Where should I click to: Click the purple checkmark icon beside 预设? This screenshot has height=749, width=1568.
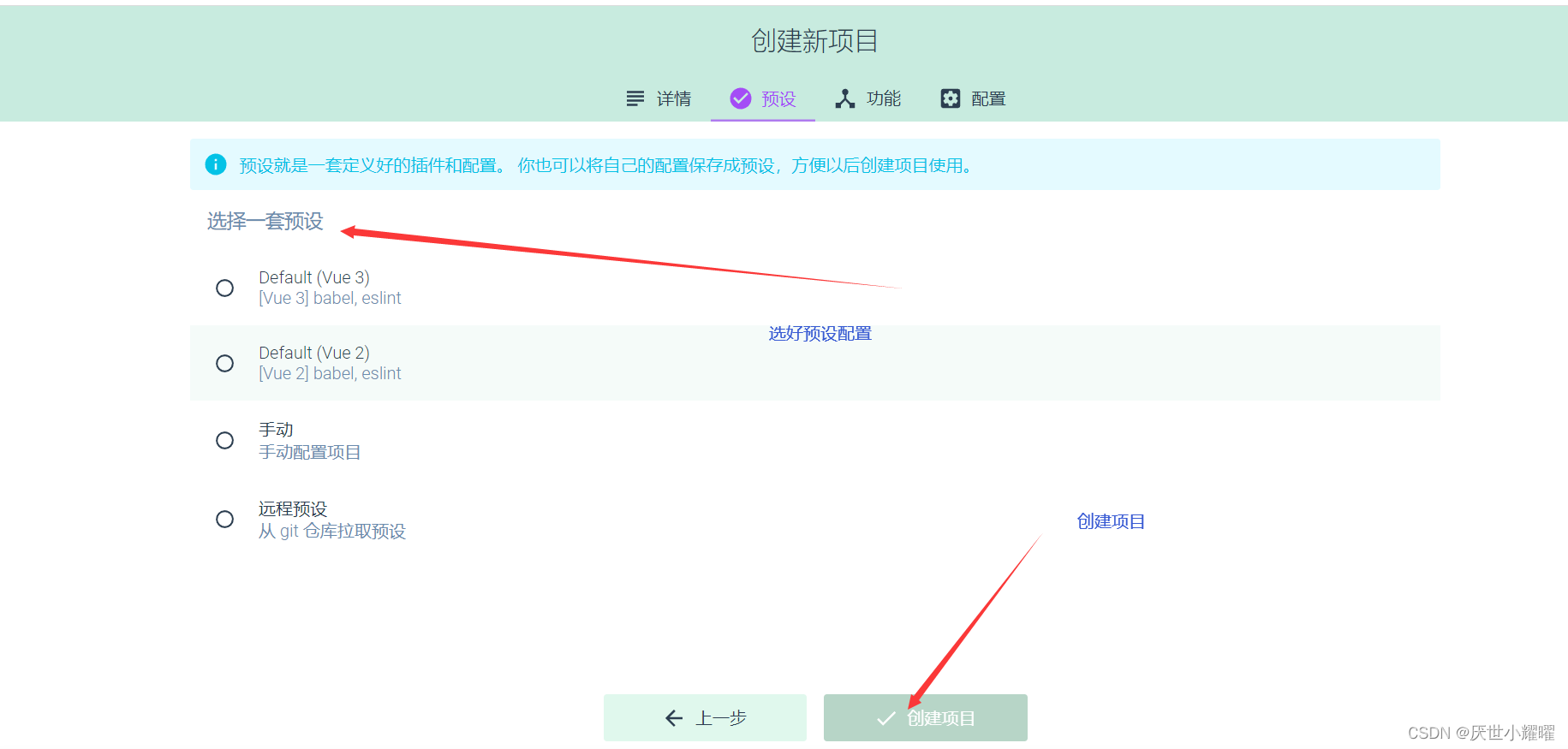tap(741, 98)
